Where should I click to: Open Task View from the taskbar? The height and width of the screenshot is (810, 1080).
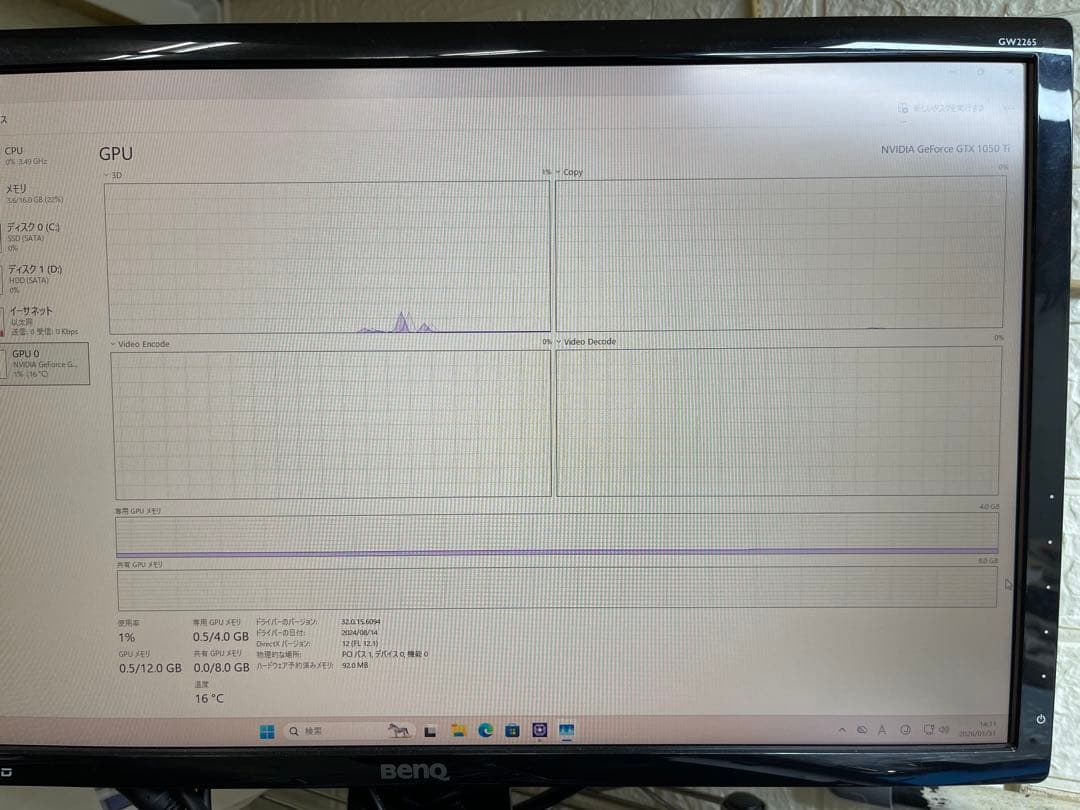(x=429, y=731)
